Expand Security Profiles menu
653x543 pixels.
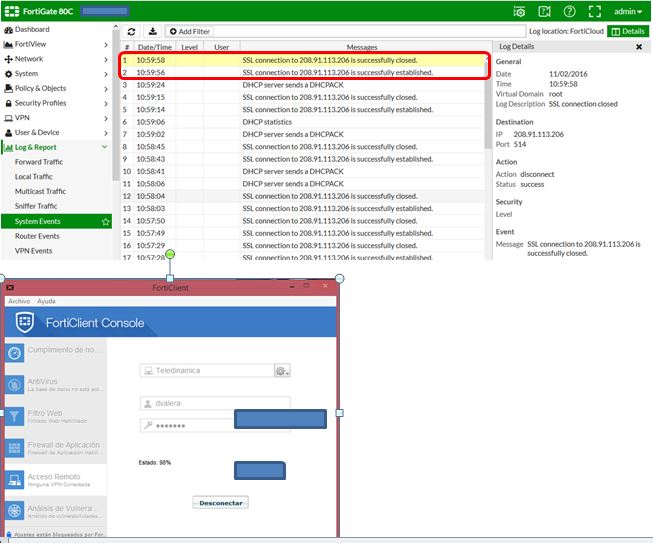[56, 103]
